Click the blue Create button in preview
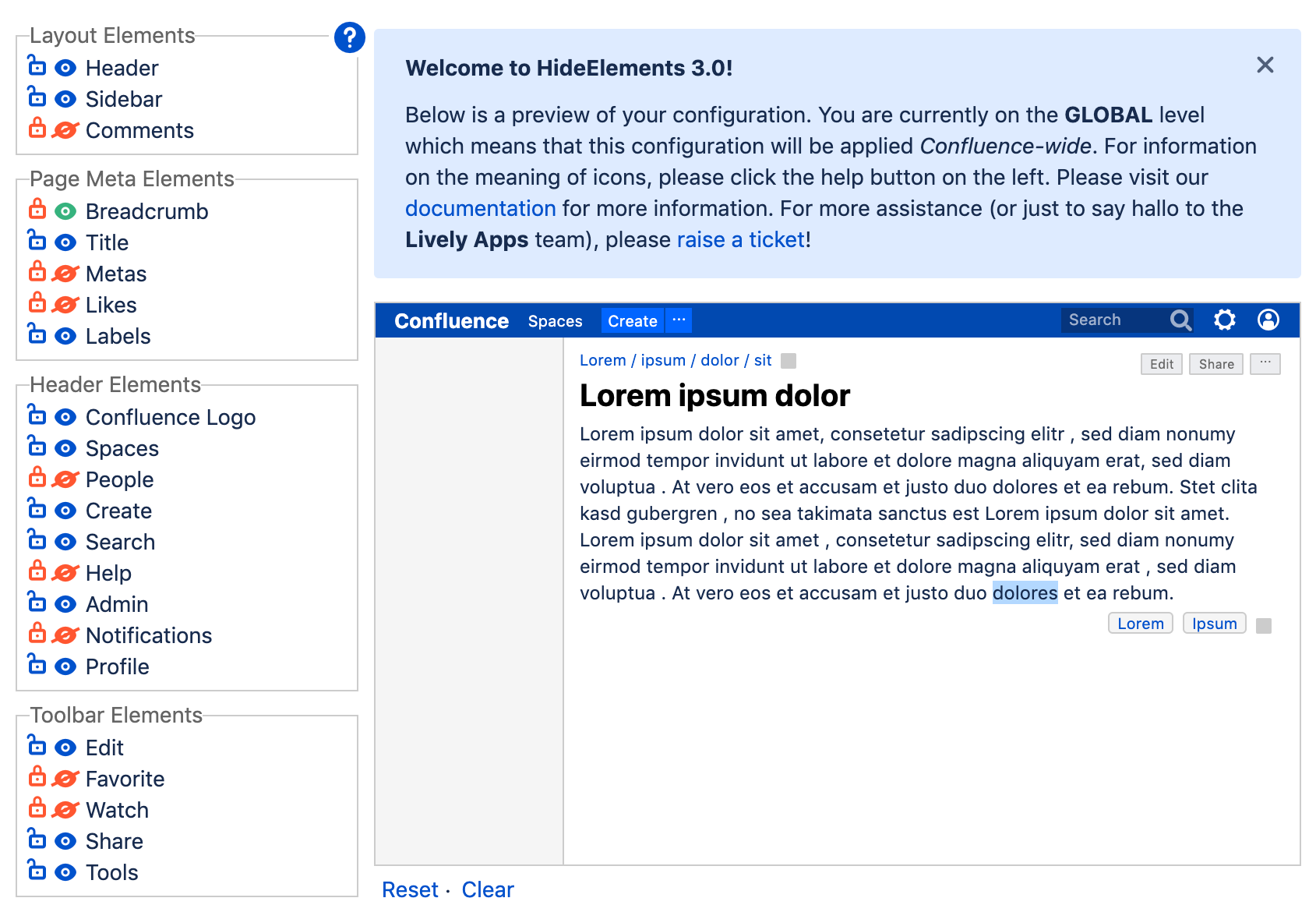The image size is (1316, 905). [633, 320]
